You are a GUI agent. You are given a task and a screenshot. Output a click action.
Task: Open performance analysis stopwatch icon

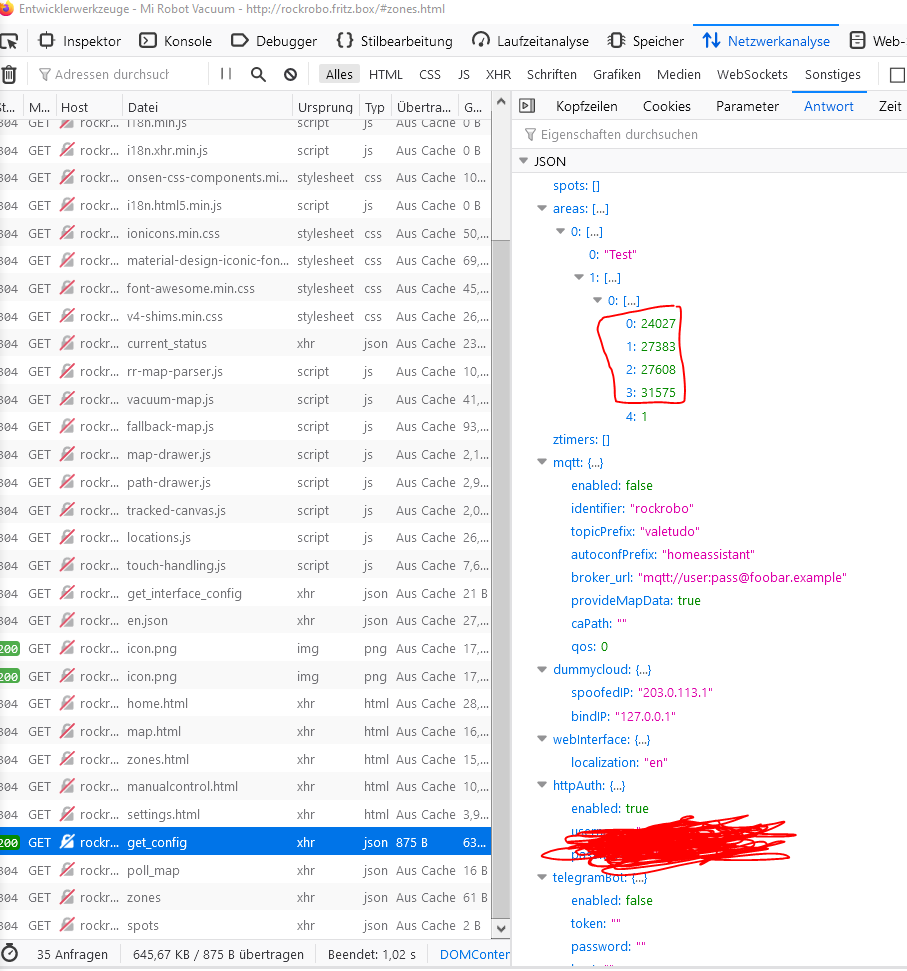[9, 954]
